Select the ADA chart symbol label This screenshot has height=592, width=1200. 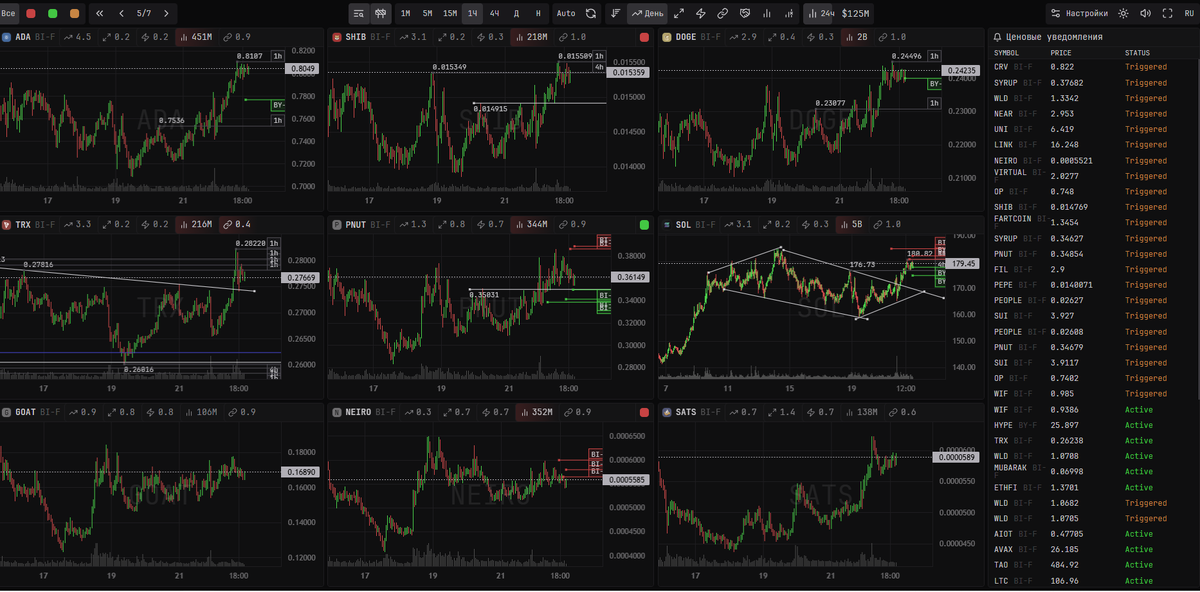23,37
